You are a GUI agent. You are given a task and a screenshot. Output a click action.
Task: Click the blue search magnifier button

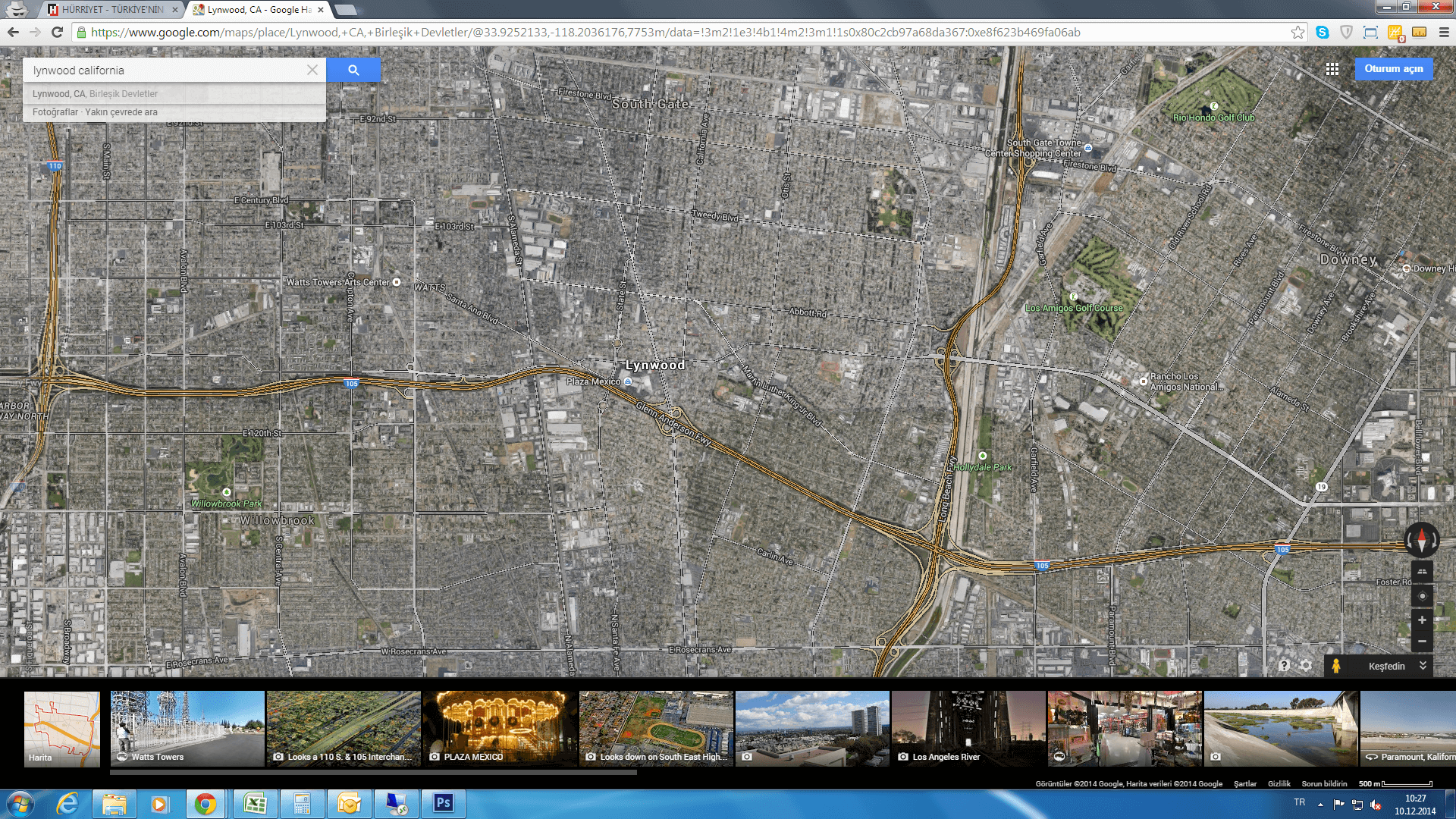pos(353,70)
